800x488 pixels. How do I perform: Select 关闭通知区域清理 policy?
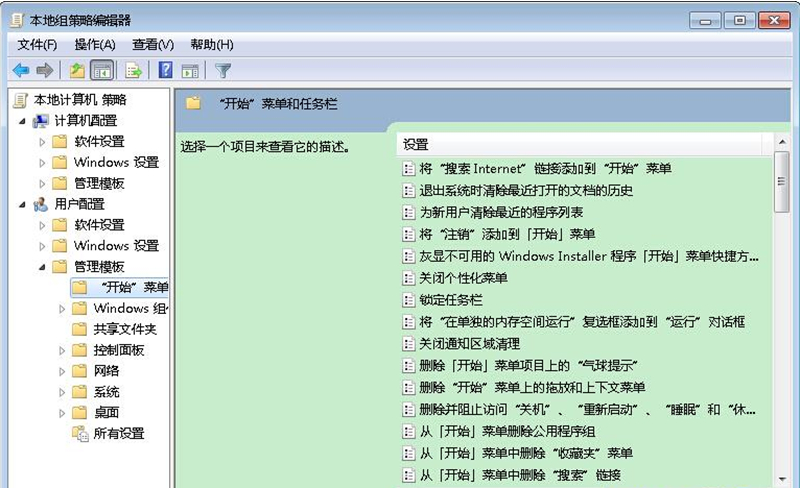469,344
